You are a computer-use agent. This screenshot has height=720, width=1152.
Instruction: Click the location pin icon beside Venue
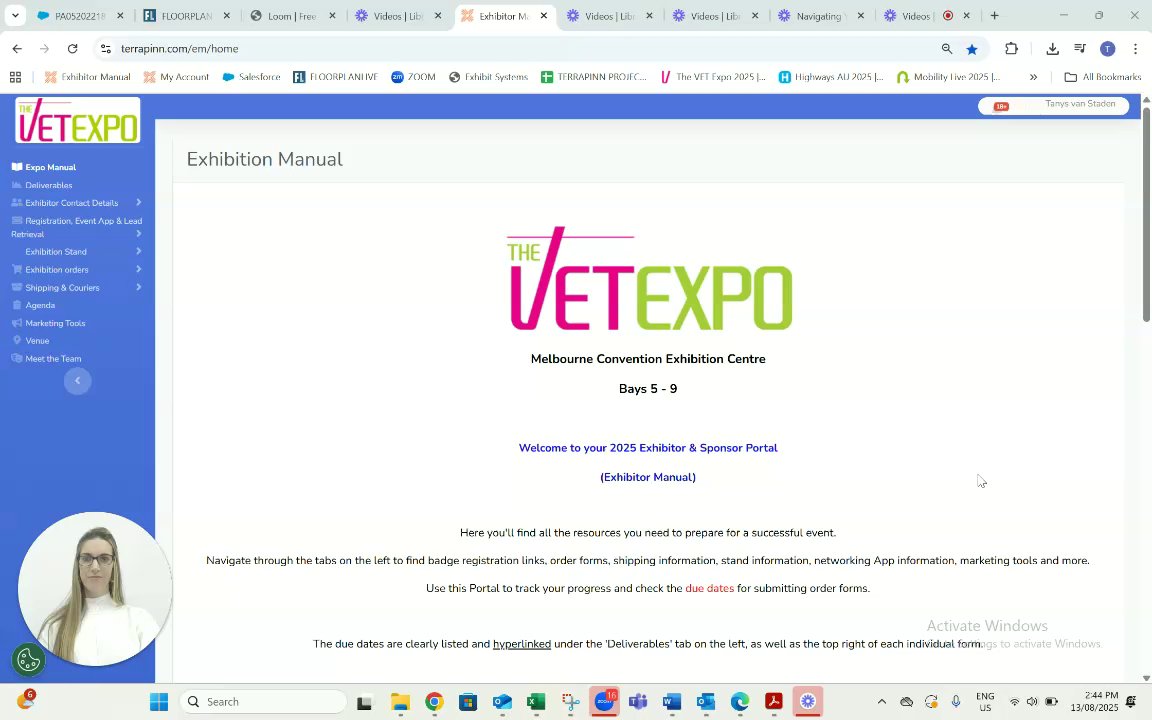17,340
